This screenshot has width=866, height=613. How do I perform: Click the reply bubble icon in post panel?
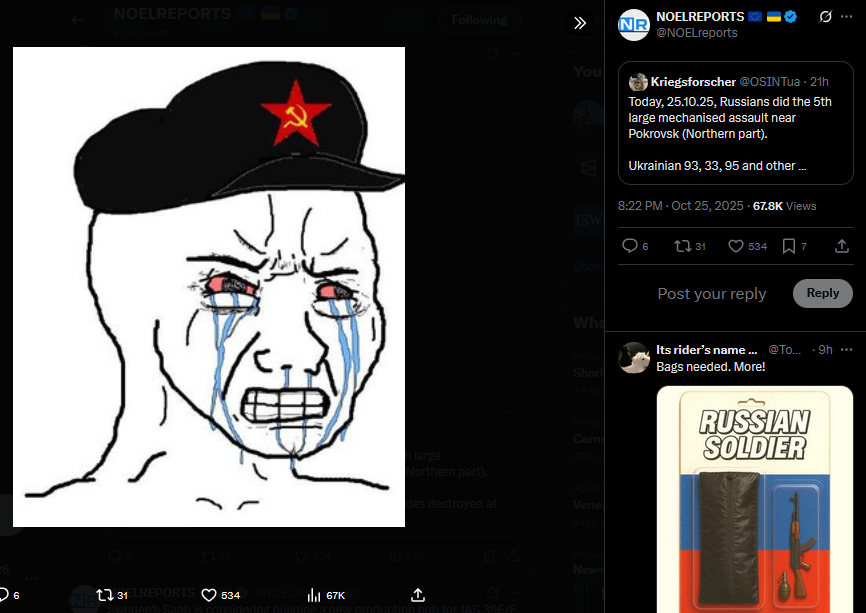pyautogui.click(x=630, y=246)
